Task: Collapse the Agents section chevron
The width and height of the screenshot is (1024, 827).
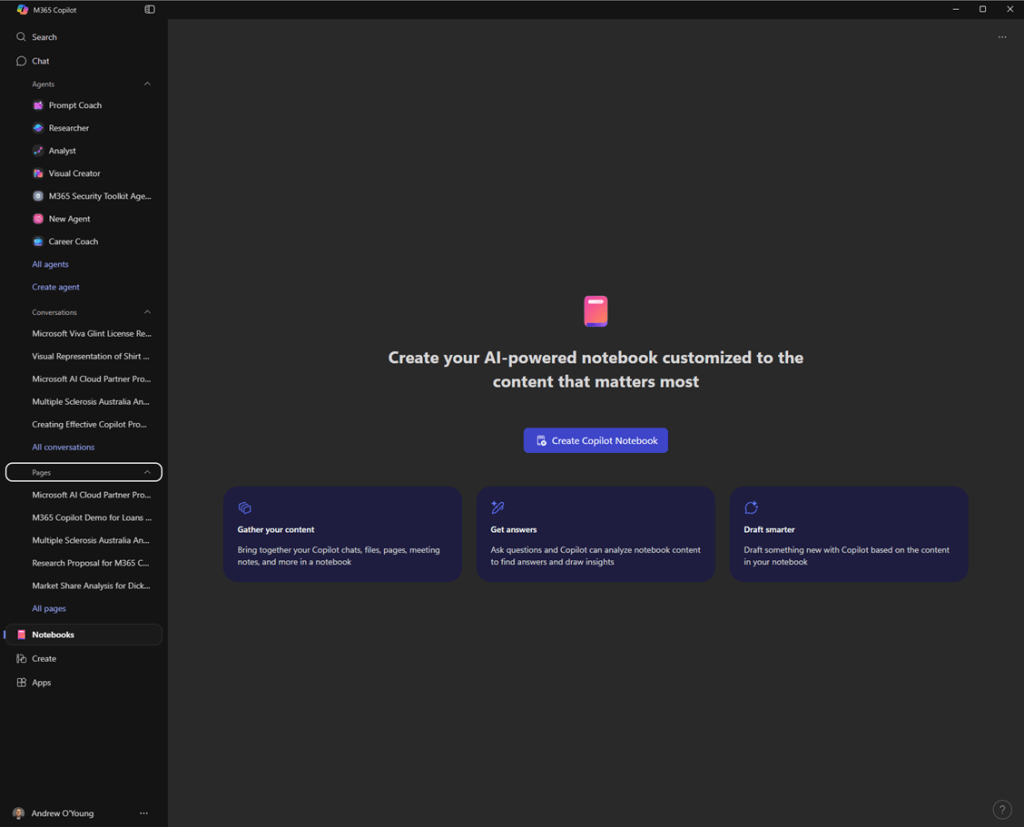Action: click(x=148, y=84)
